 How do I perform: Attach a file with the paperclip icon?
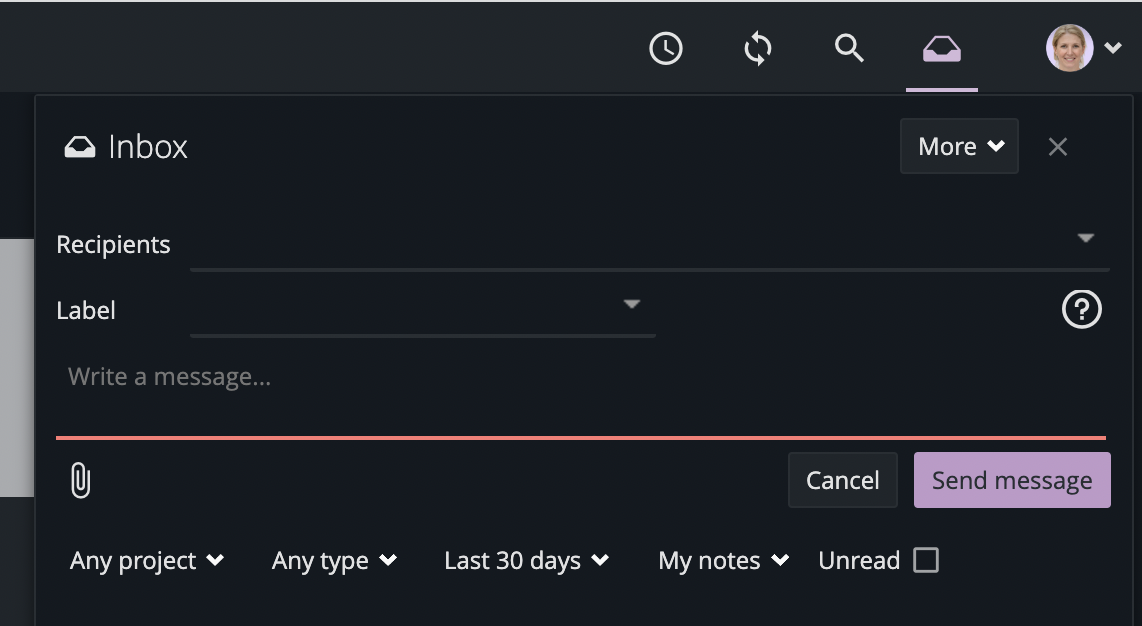click(x=80, y=480)
